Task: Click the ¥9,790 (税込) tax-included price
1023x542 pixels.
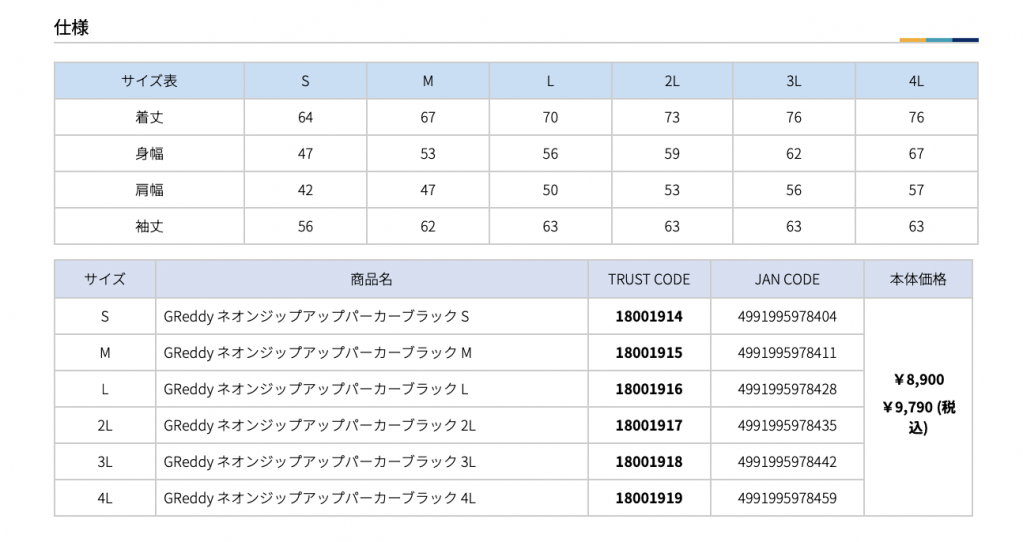Action: tap(919, 417)
